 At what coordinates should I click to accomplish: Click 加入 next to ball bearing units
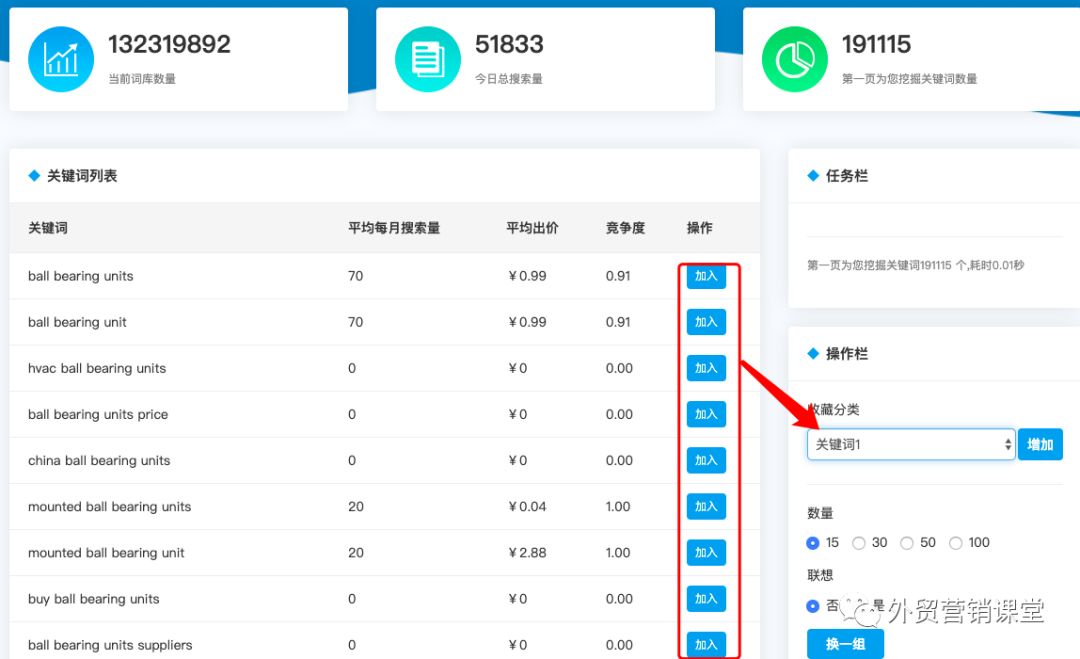pos(707,276)
